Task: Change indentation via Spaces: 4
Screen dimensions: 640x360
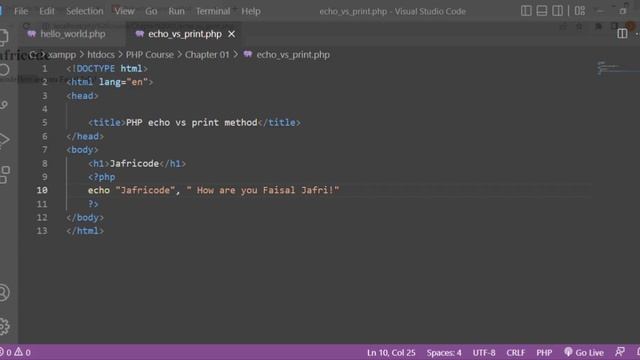Action: pos(444,352)
